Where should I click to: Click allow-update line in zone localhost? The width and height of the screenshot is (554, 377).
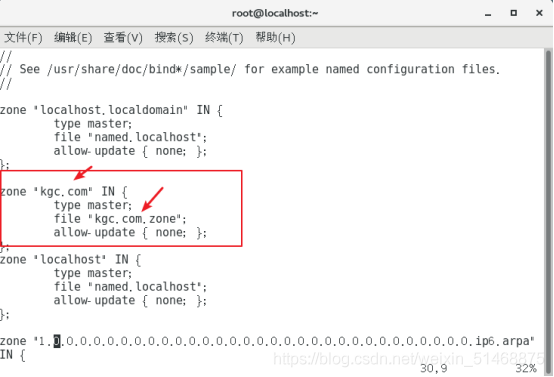[130, 300]
